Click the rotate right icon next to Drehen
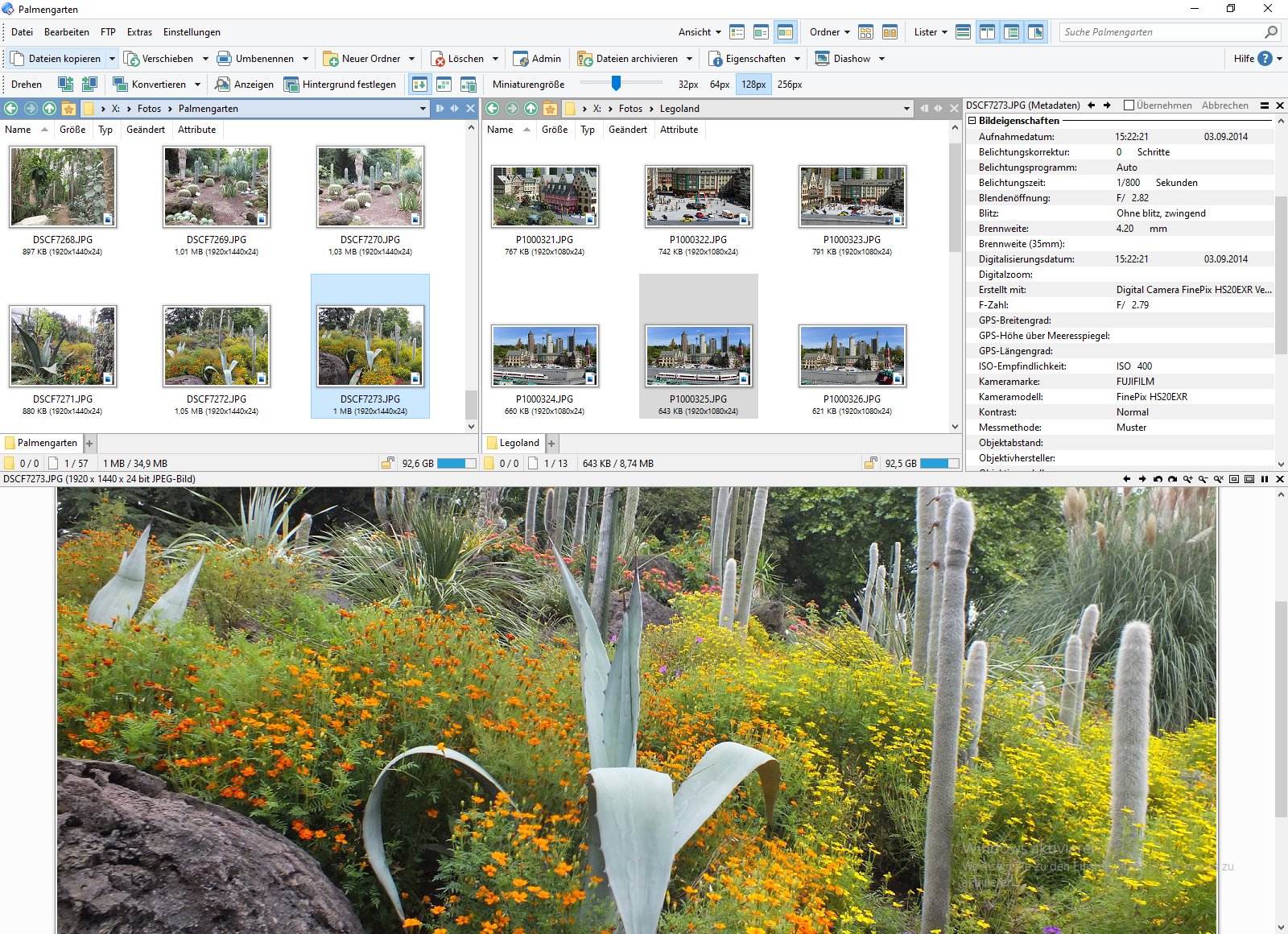The width and height of the screenshot is (1288, 934). [x=89, y=84]
